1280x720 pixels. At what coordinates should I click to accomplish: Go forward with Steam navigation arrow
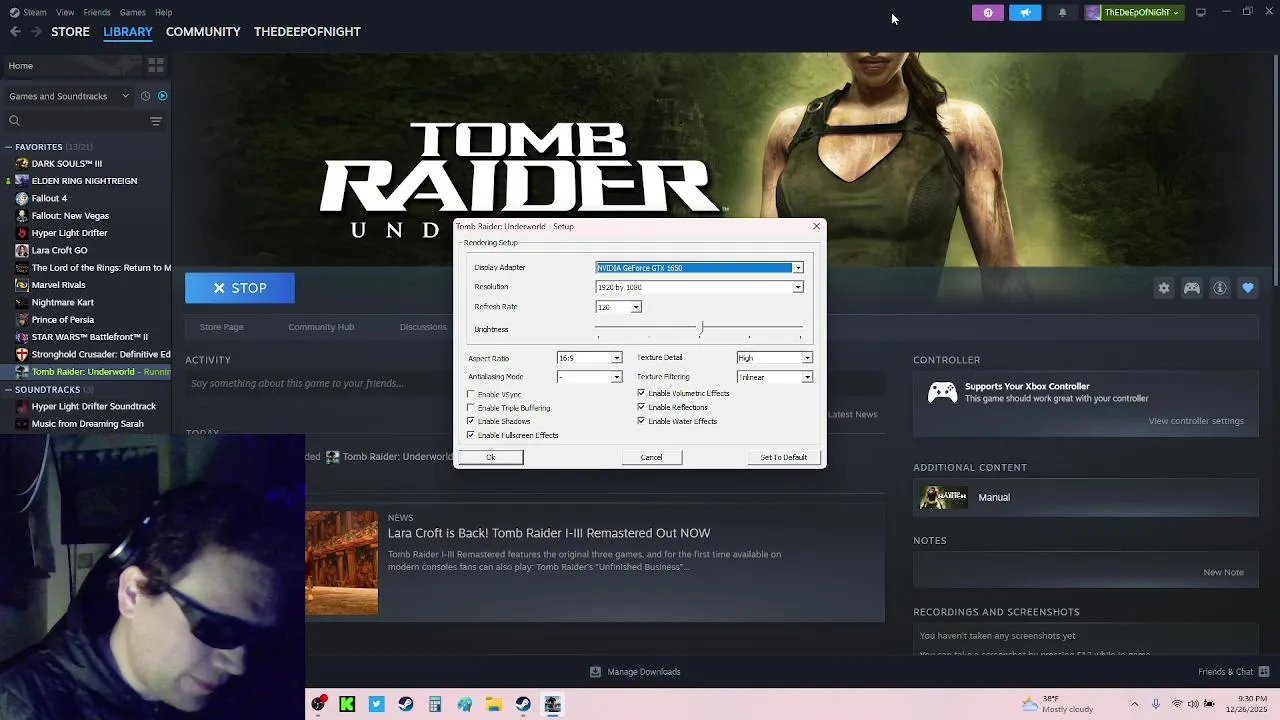pos(36,32)
